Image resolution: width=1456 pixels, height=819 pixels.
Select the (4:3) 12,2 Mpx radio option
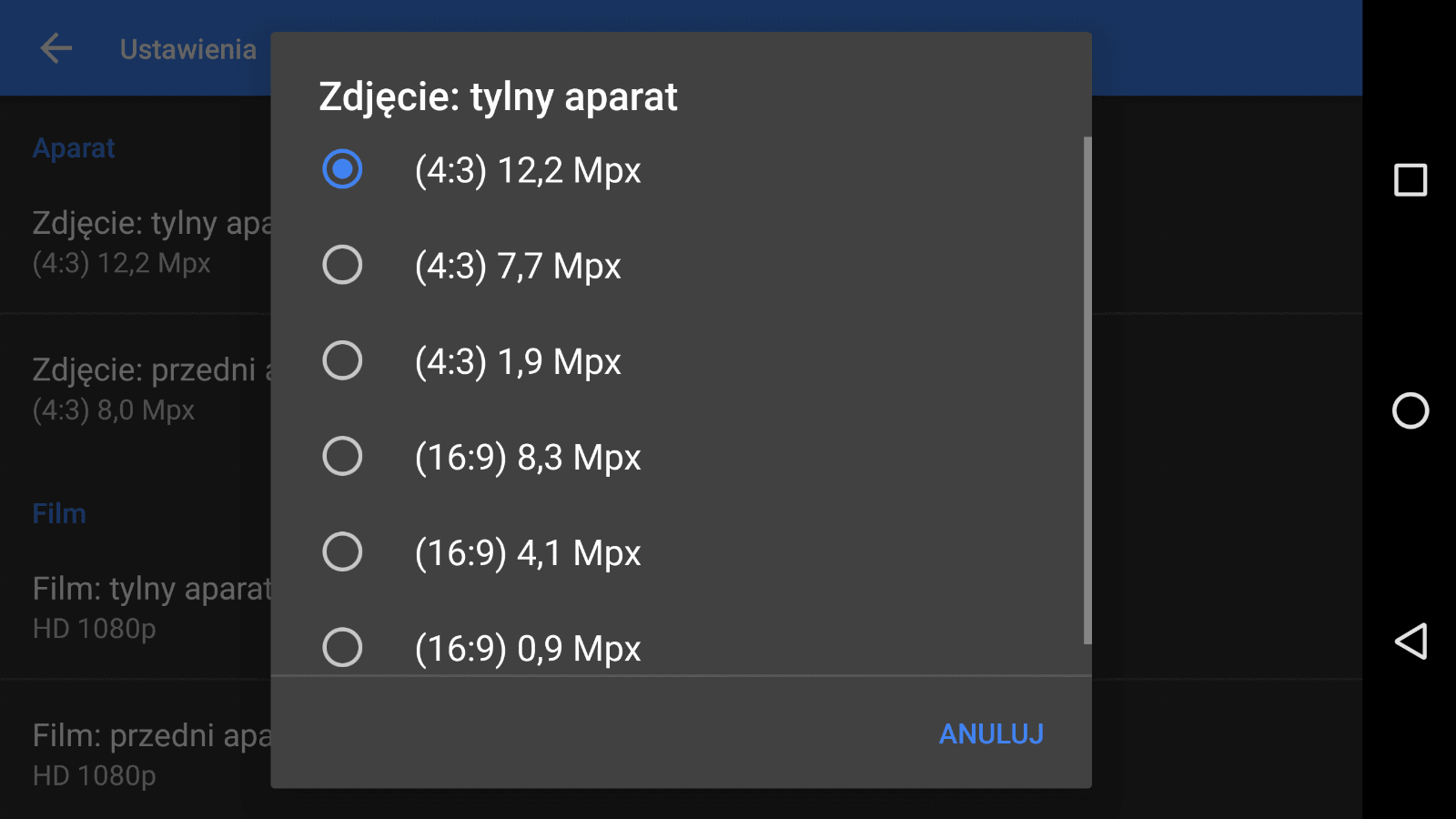point(343,169)
